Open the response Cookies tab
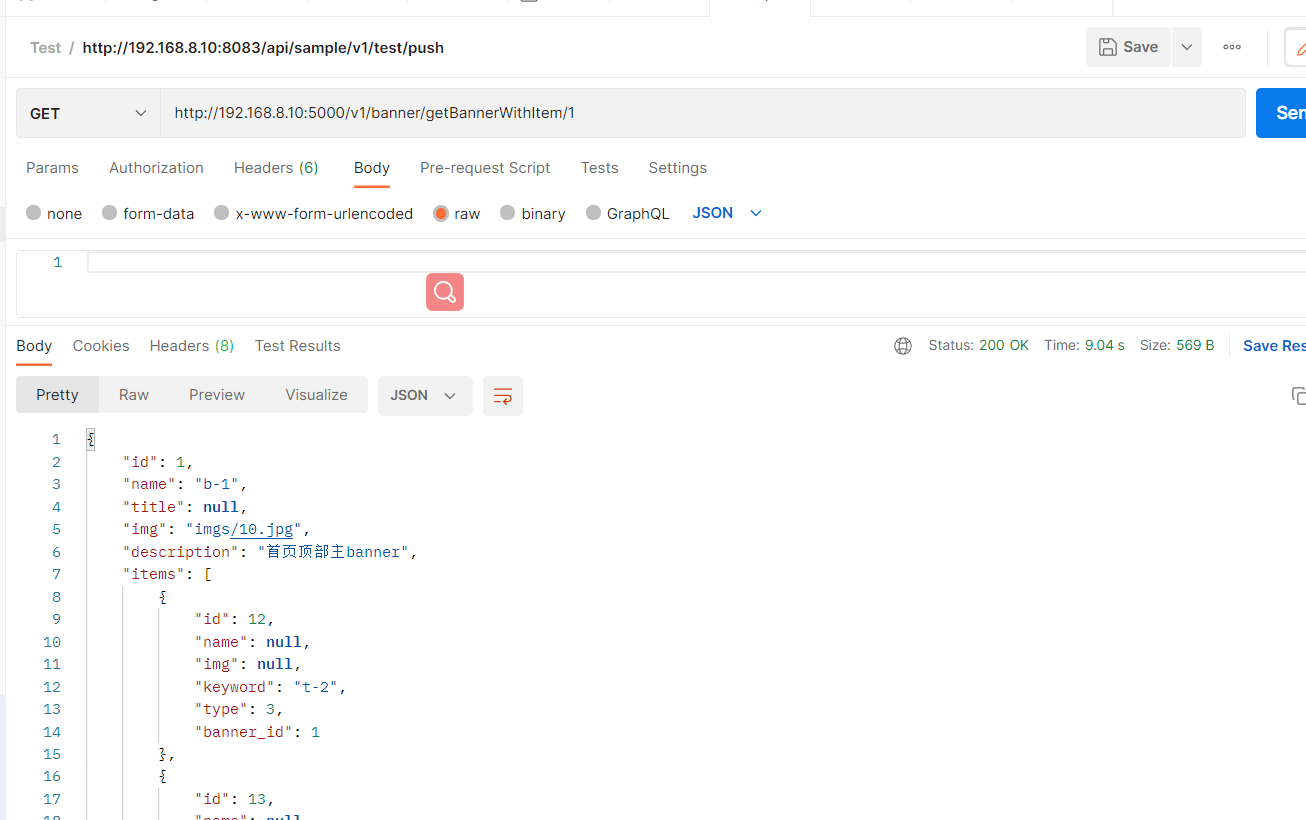This screenshot has height=820, width=1306. pyautogui.click(x=101, y=345)
